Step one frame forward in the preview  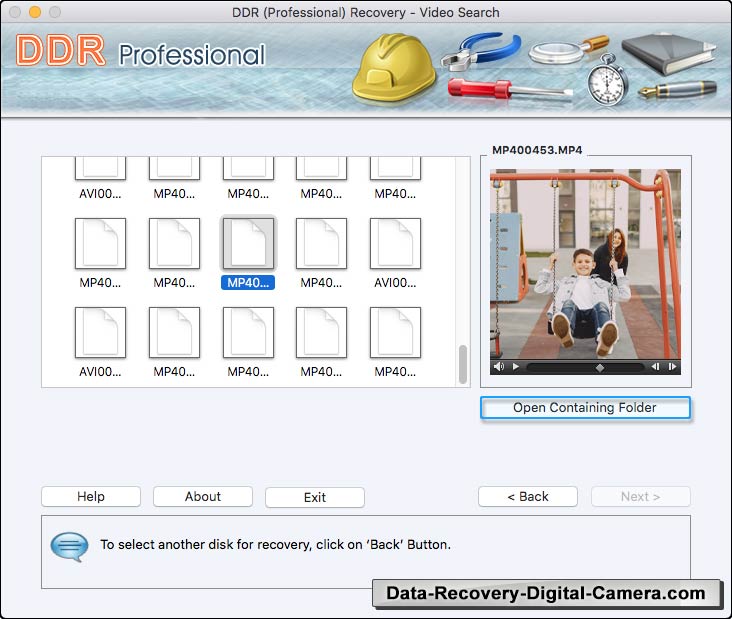coord(672,367)
